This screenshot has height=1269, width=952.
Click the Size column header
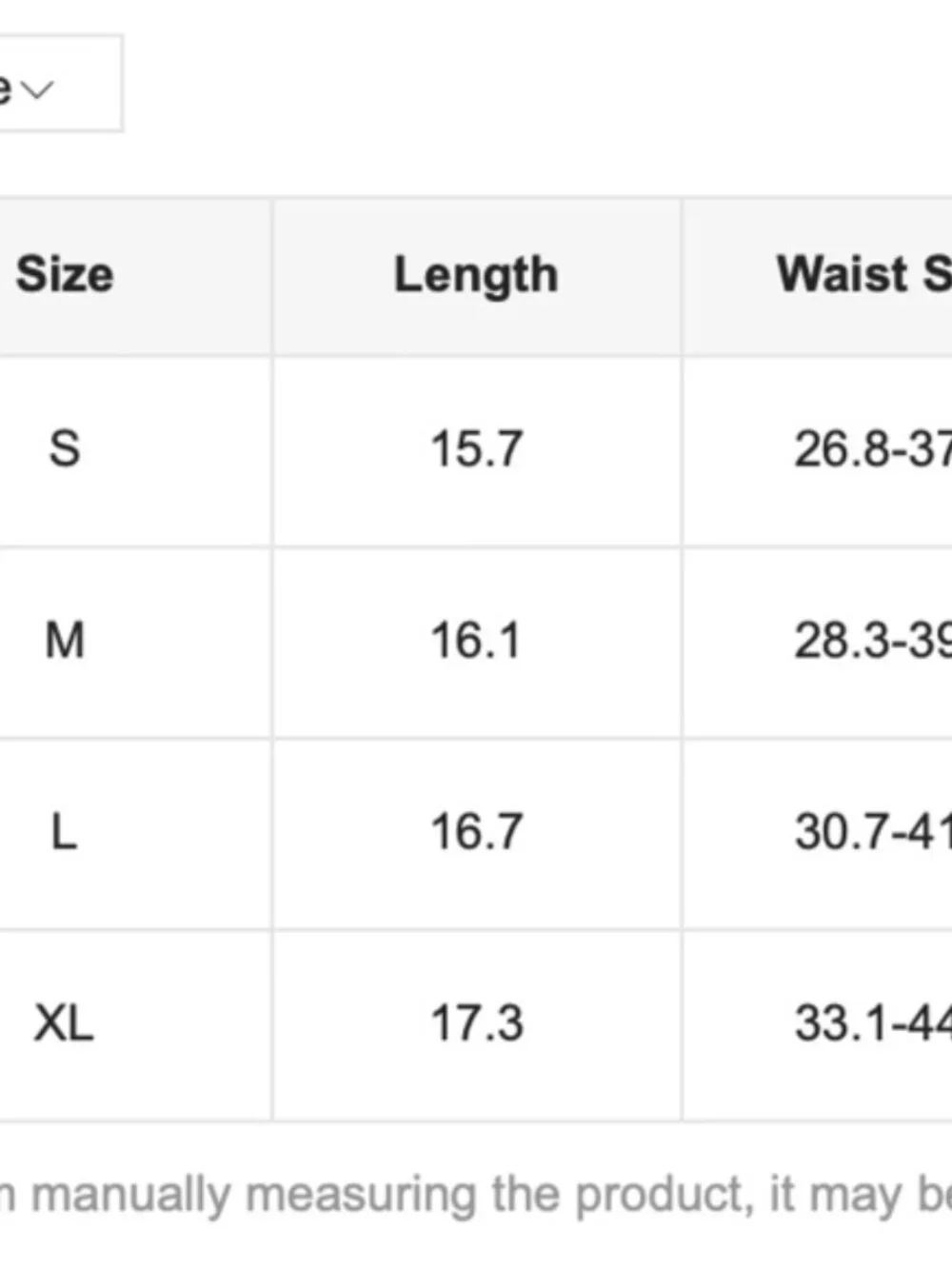click(63, 274)
